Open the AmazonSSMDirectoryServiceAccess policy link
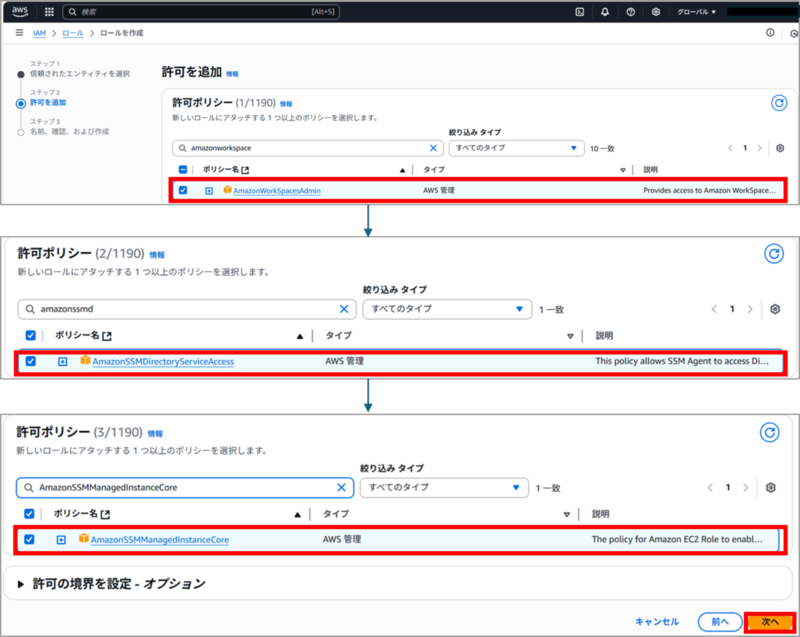This screenshot has height=637, width=800. tap(163, 362)
